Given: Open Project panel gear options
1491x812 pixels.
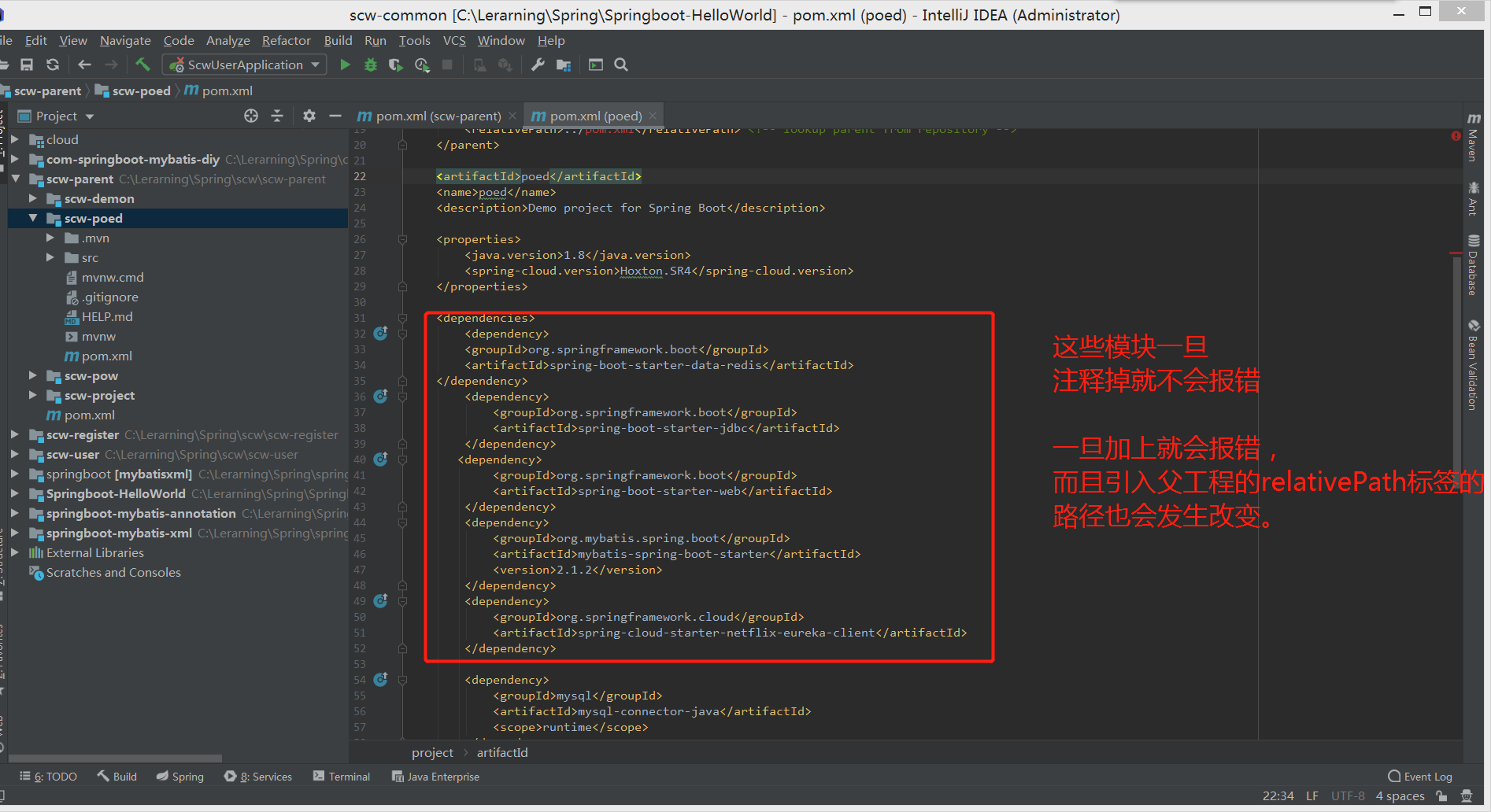Looking at the screenshot, I should click(x=309, y=116).
